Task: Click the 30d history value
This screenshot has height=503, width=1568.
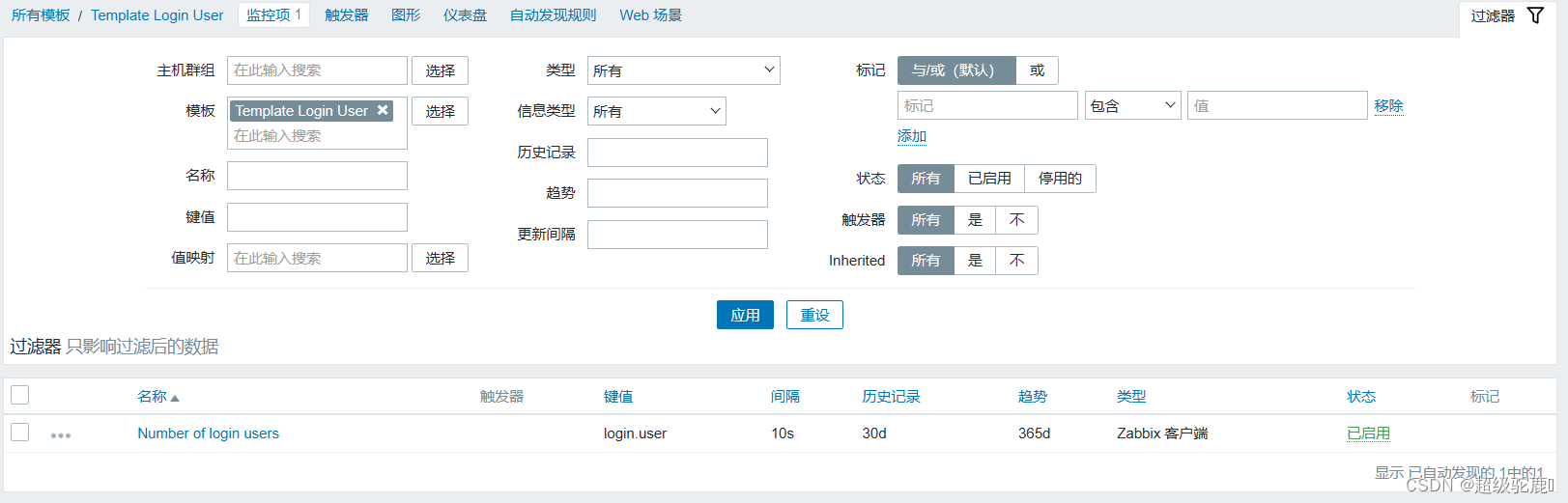Action: pyautogui.click(x=874, y=433)
